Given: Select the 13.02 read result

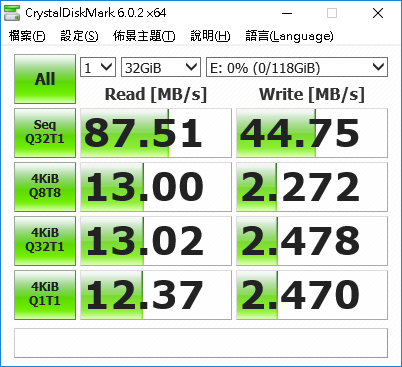Looking at the screenshot, I should point(156,241).
